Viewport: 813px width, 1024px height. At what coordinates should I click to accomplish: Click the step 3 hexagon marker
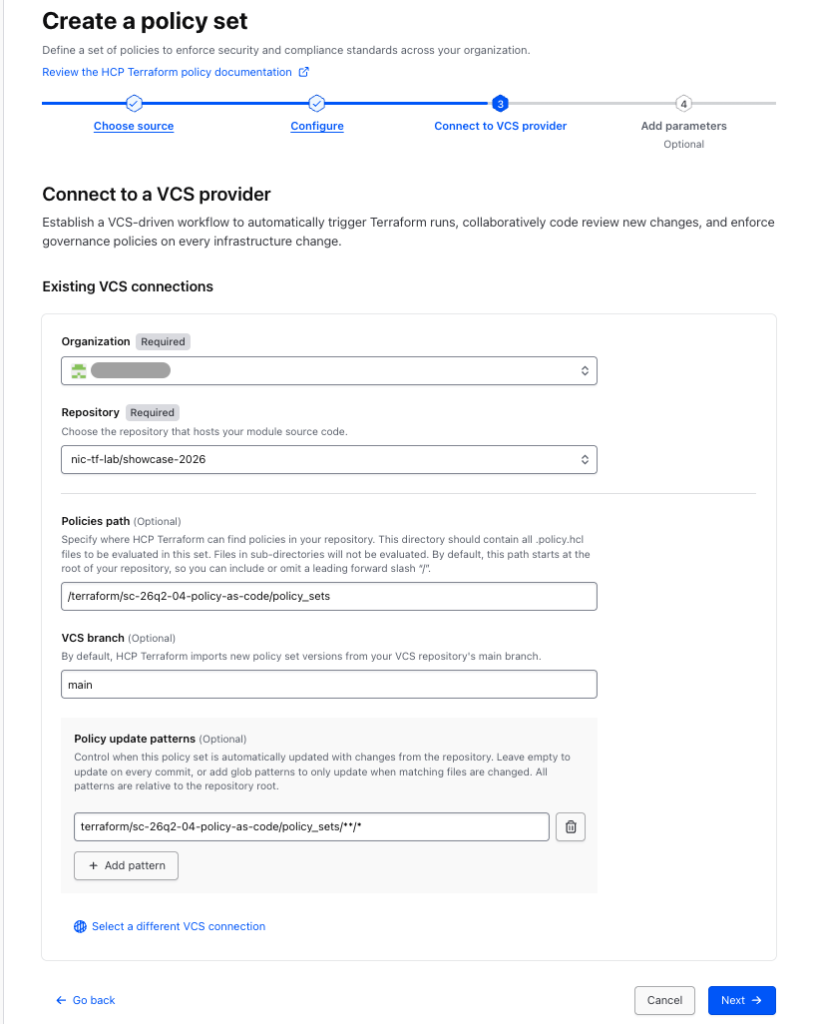(500, 103)
